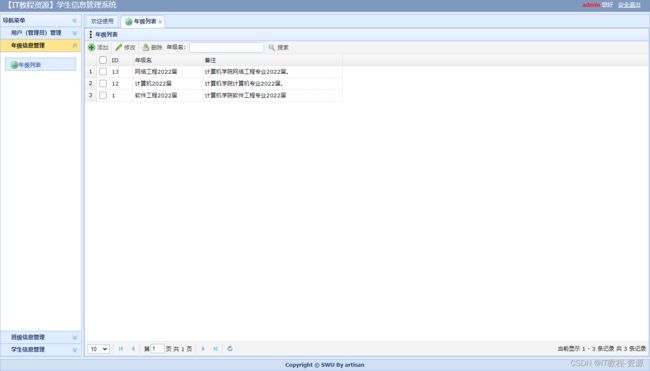The image size is (650, 371).
Task: Click the green 添加 (add) plus icon
Action: 92,48
